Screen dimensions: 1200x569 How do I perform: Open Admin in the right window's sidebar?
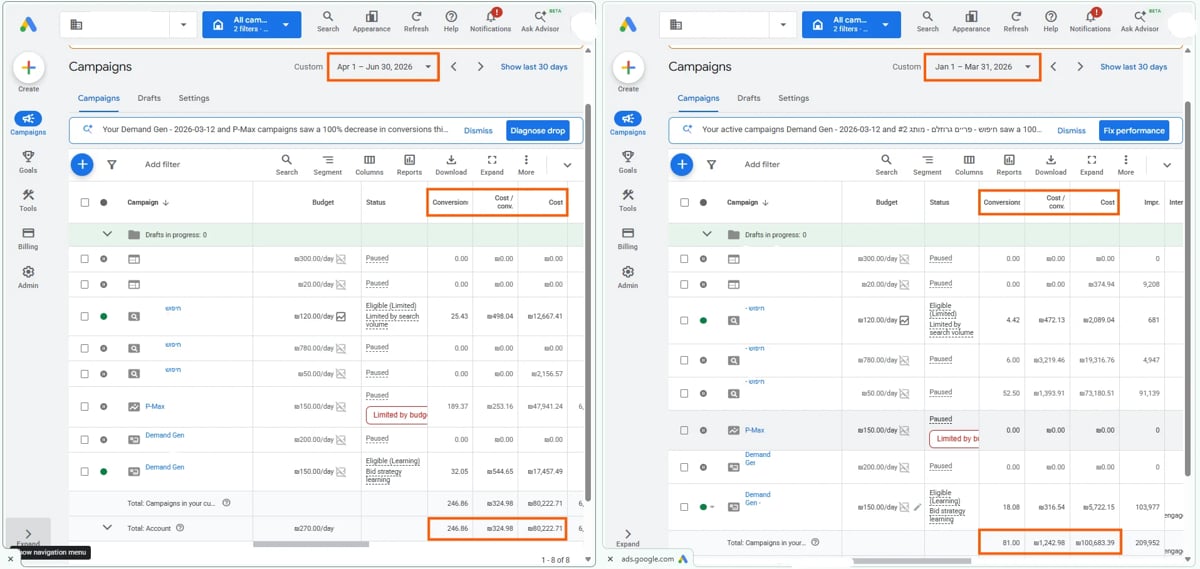627,277
